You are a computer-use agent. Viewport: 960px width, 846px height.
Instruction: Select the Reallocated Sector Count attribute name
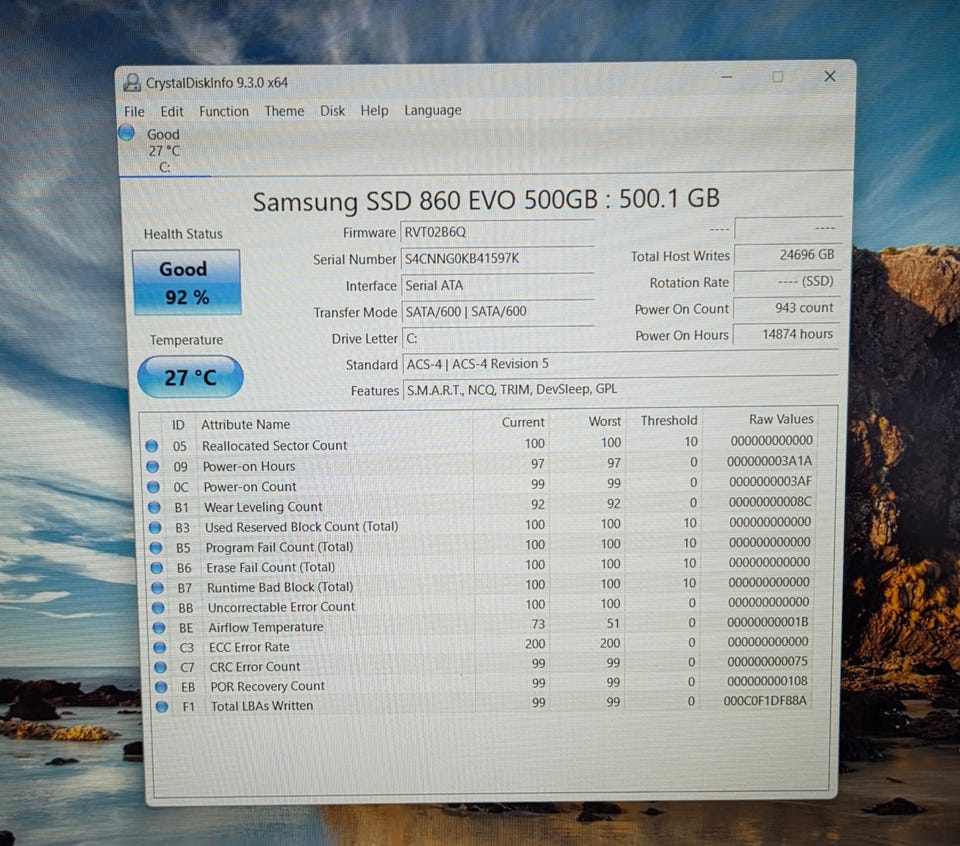point(274,446)
